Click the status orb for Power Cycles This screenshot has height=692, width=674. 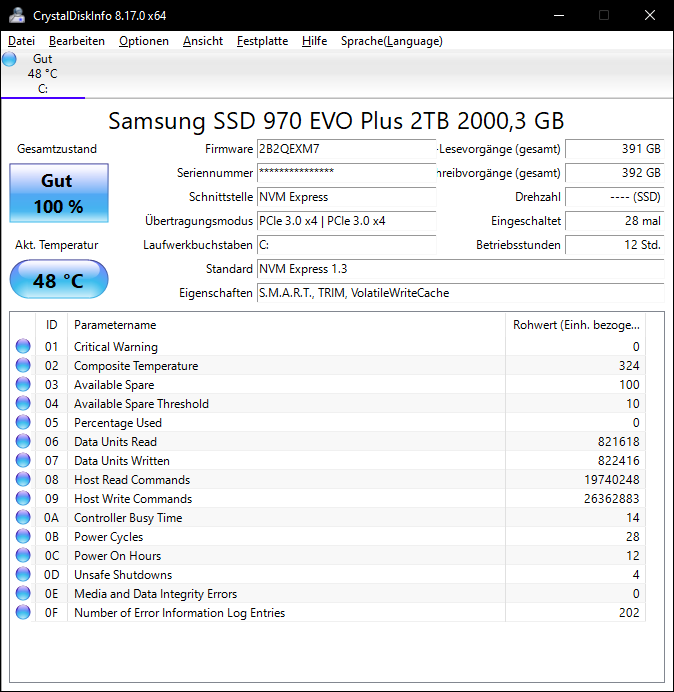[23, 536]
